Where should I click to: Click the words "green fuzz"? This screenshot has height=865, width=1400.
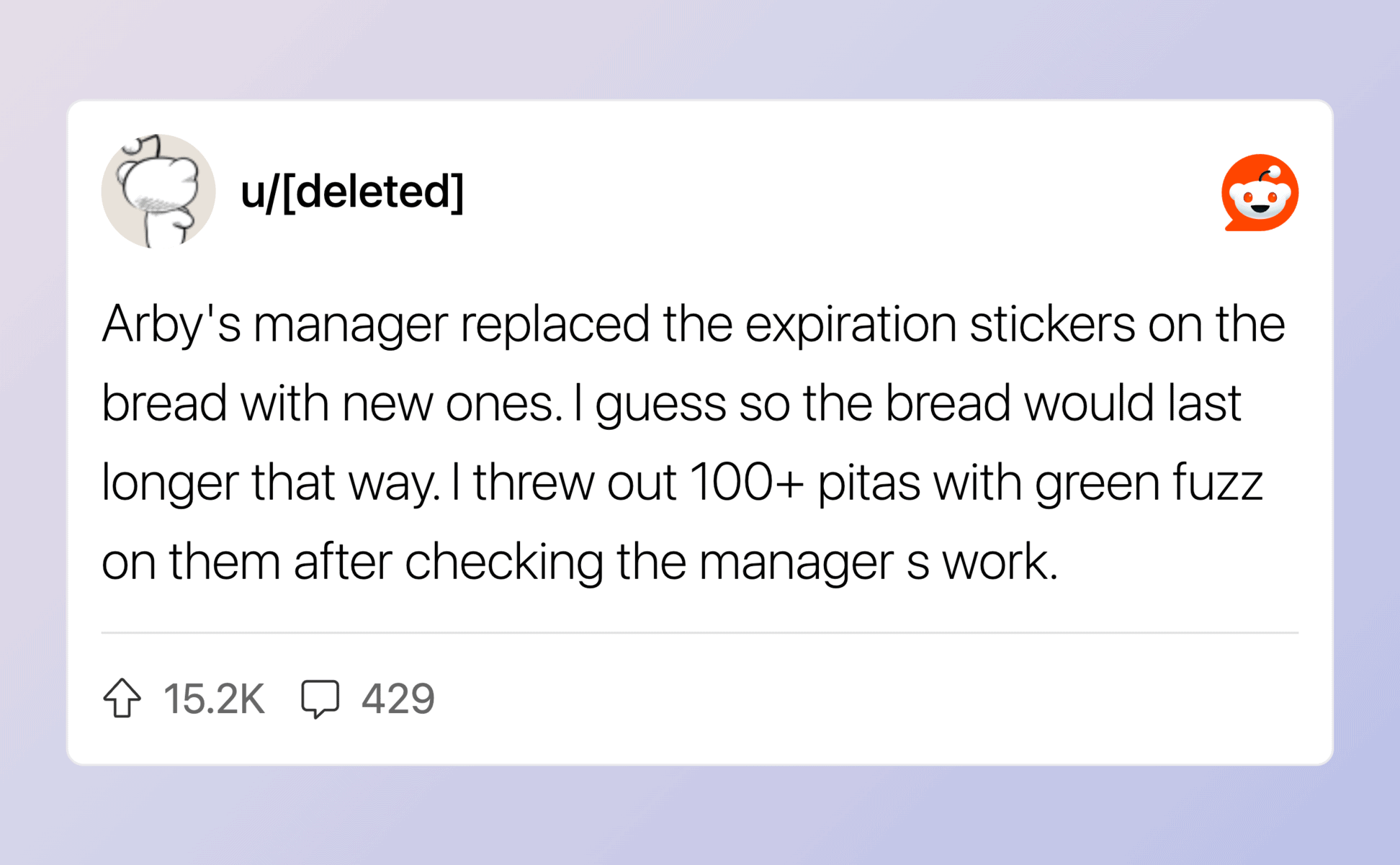click(x=1149, y=482)
